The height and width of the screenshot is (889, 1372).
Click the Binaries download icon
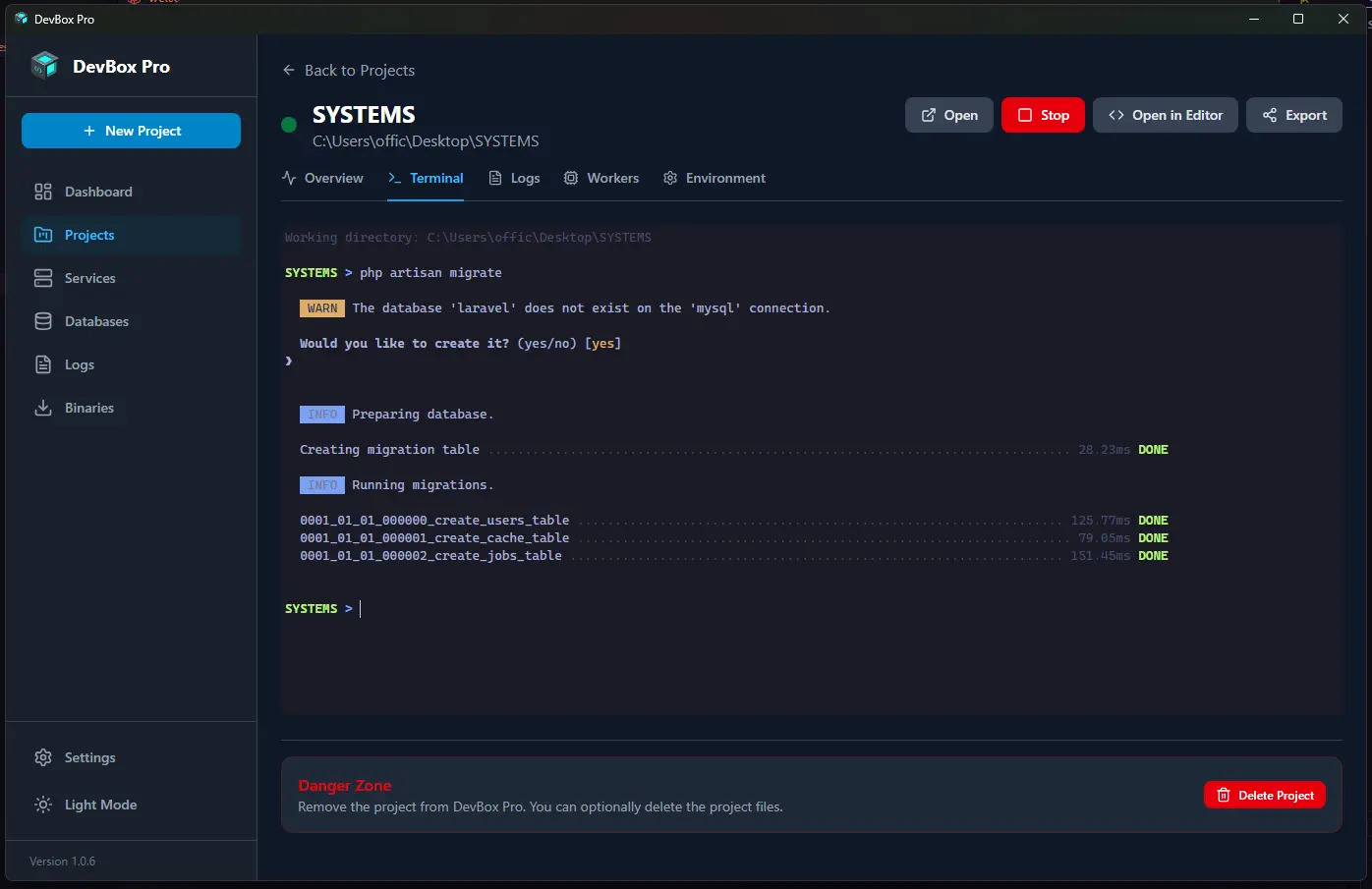43,408
